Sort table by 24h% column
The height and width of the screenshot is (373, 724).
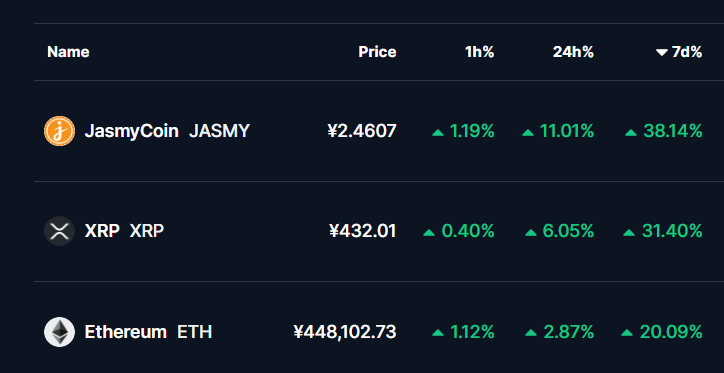pos(573,52)
